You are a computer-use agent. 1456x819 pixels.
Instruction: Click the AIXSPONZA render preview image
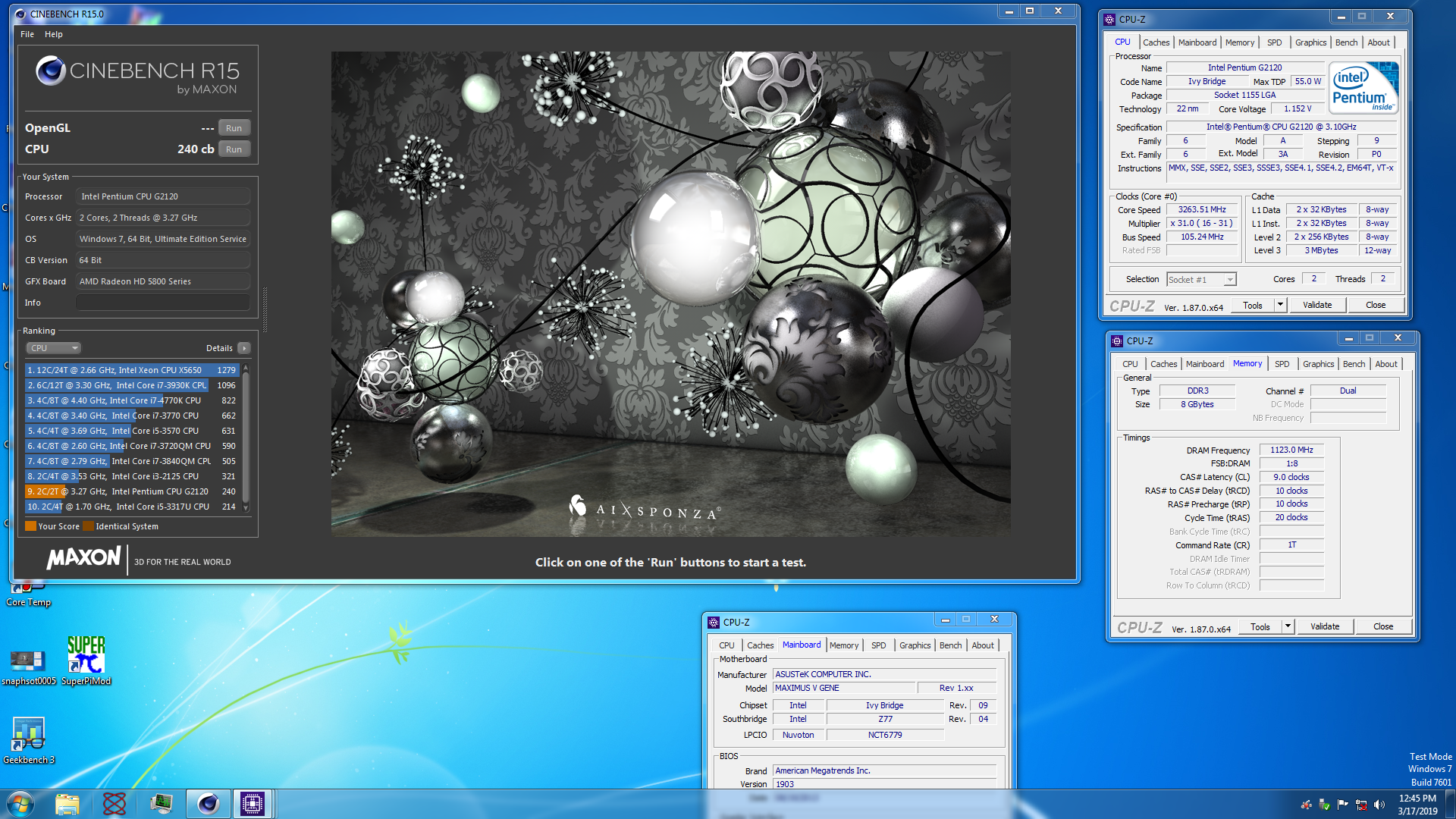coord(670,294)
